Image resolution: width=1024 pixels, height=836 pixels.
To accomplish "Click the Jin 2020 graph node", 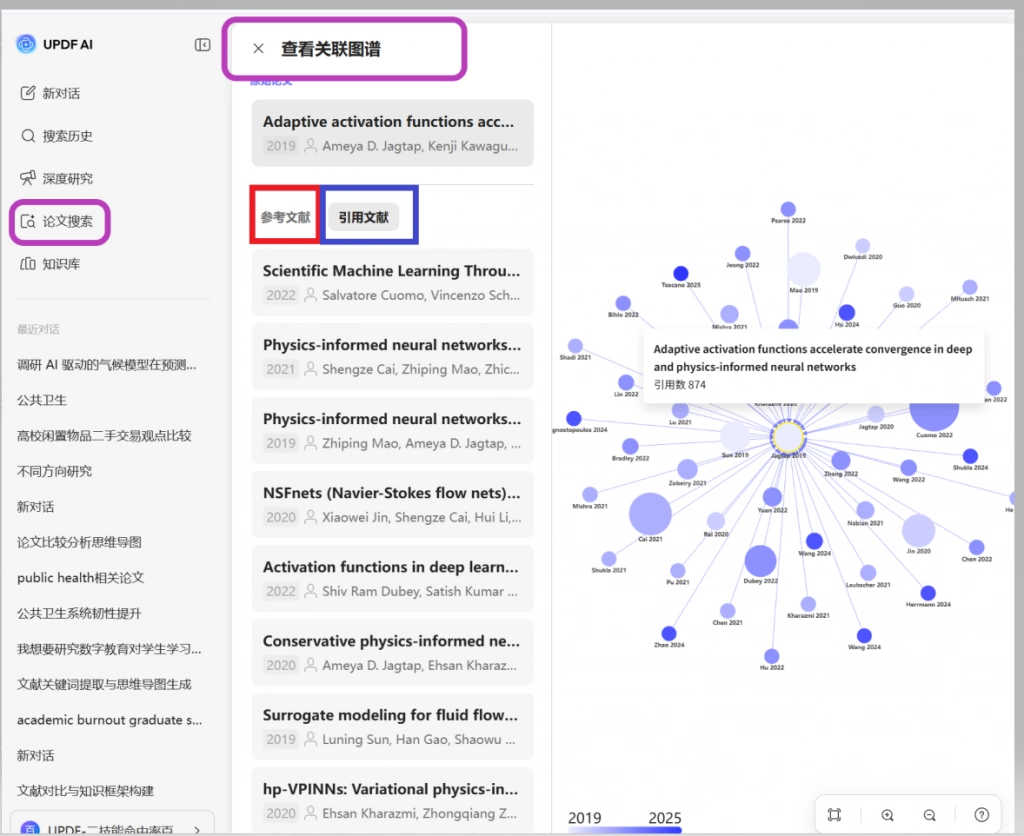I will point(918,530).
